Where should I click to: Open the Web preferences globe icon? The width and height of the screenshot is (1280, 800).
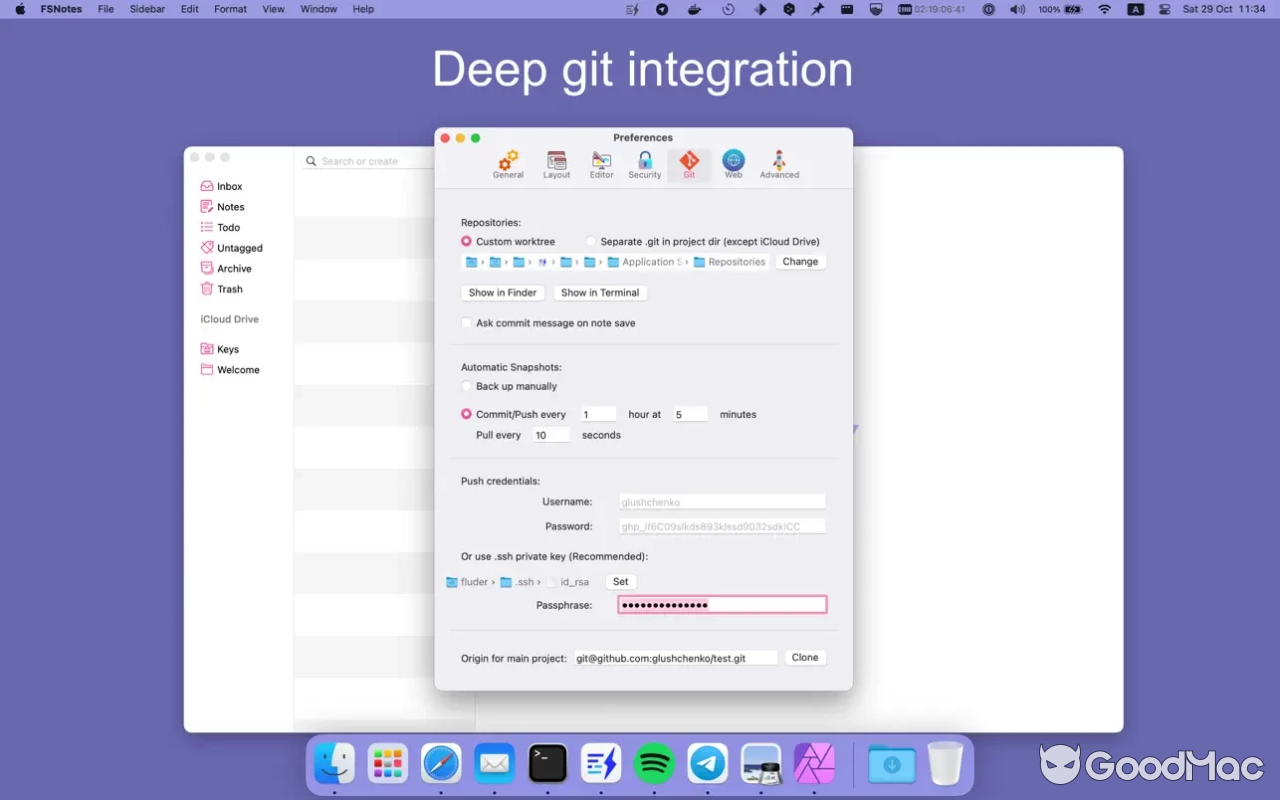(x=733, y=164)
